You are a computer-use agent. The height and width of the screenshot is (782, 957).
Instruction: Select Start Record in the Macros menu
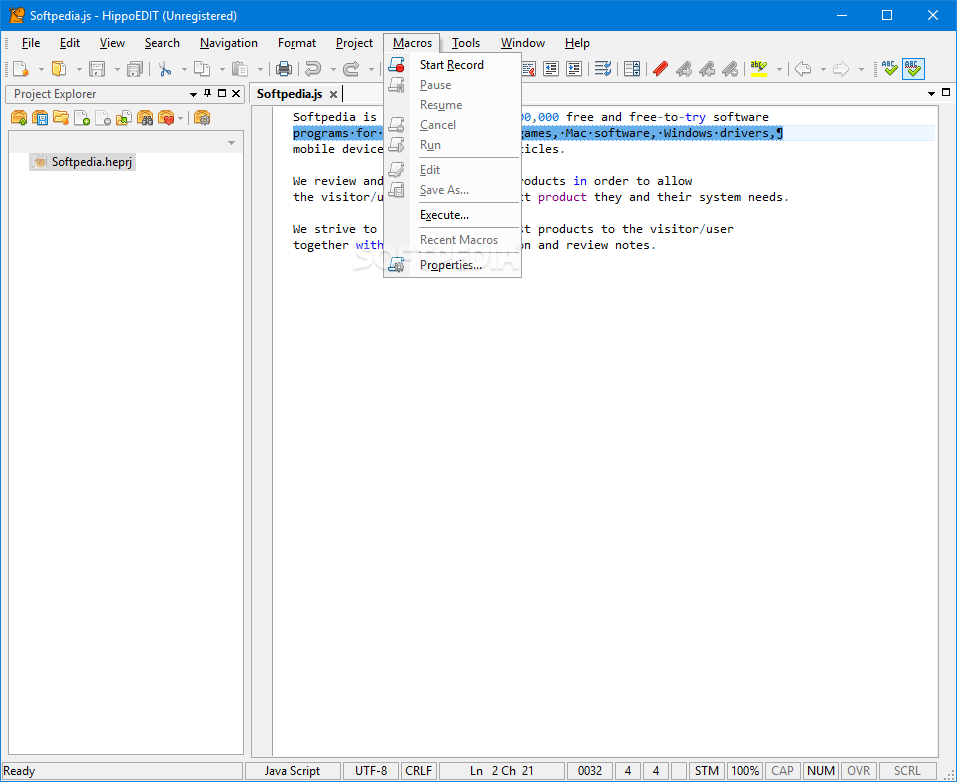click(x=452, y=65)
